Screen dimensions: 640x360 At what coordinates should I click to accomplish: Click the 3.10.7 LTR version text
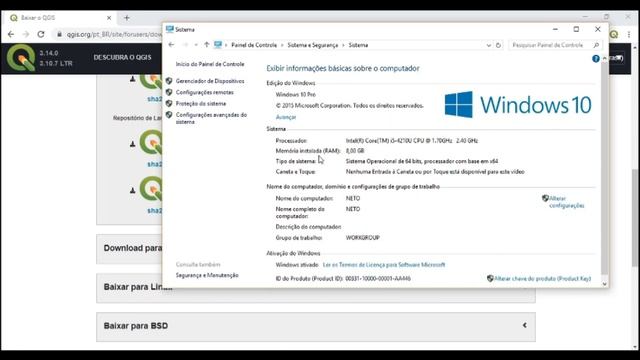[x=56, y=64]
